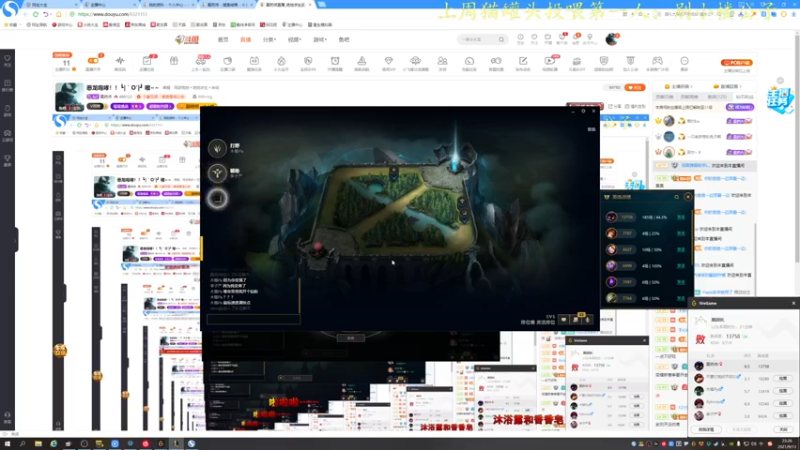Click the car icon with red badge

coord(201,61)
